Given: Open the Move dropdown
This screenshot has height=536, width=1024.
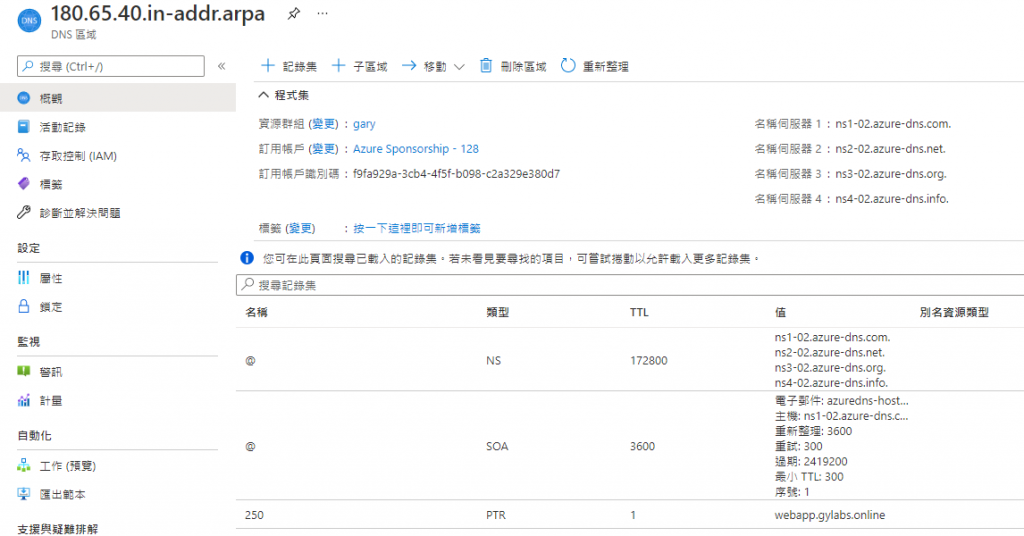Looking at the screenshot, I should 432,66.
